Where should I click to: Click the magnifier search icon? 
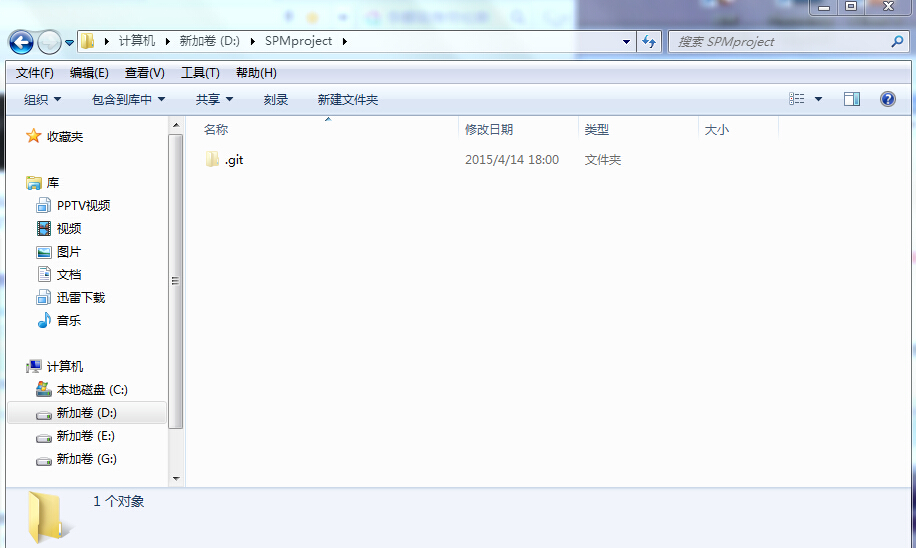pos(897,41)
